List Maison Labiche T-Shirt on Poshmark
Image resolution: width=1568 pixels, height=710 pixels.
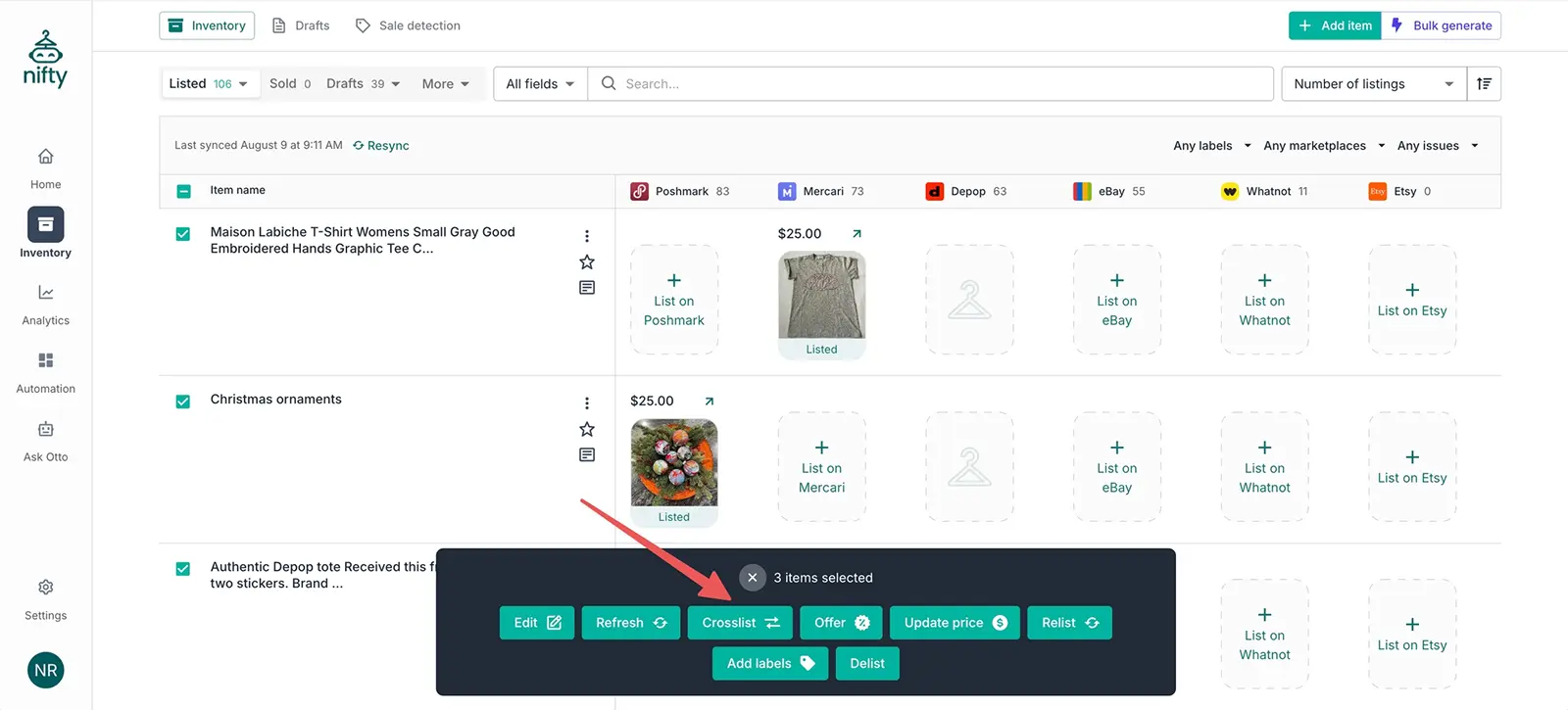click(x=674, y=300)
